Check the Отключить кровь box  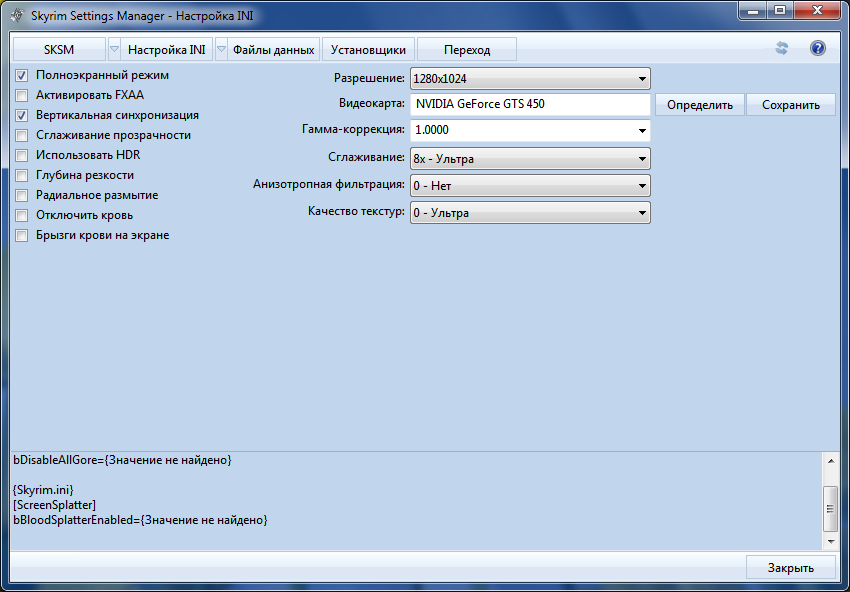(22, 215)
